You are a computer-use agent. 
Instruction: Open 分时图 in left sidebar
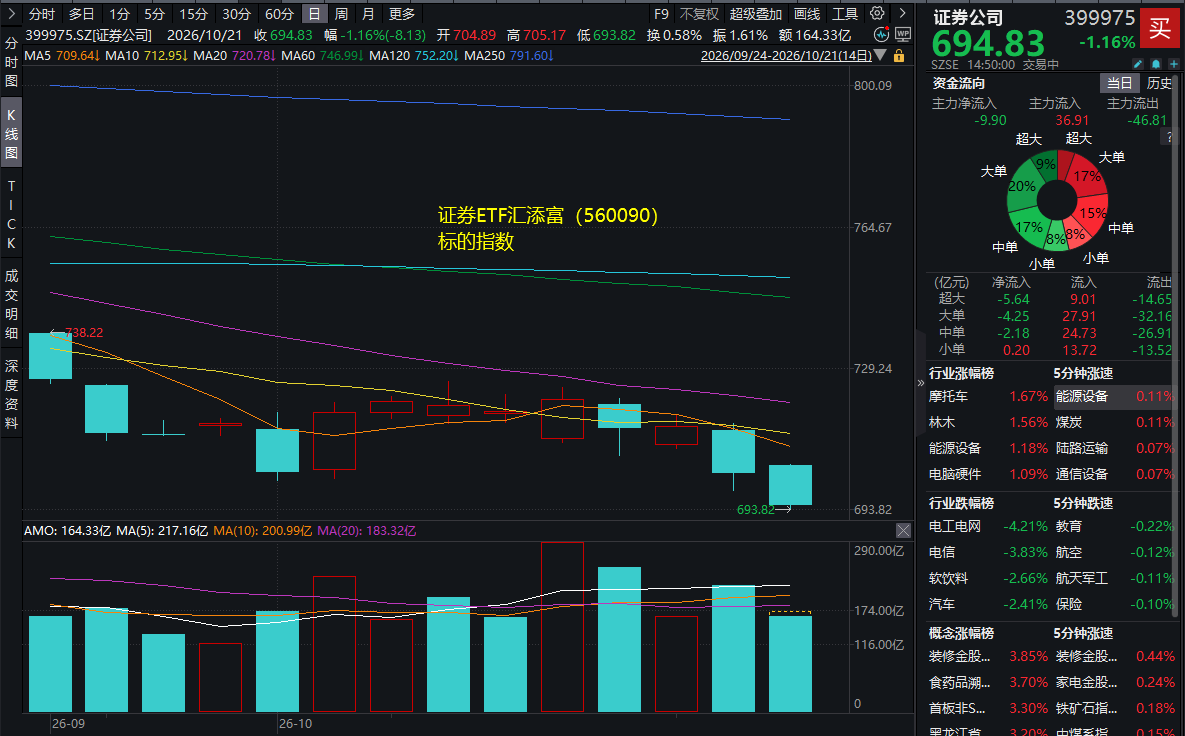[x=11, y=62]
